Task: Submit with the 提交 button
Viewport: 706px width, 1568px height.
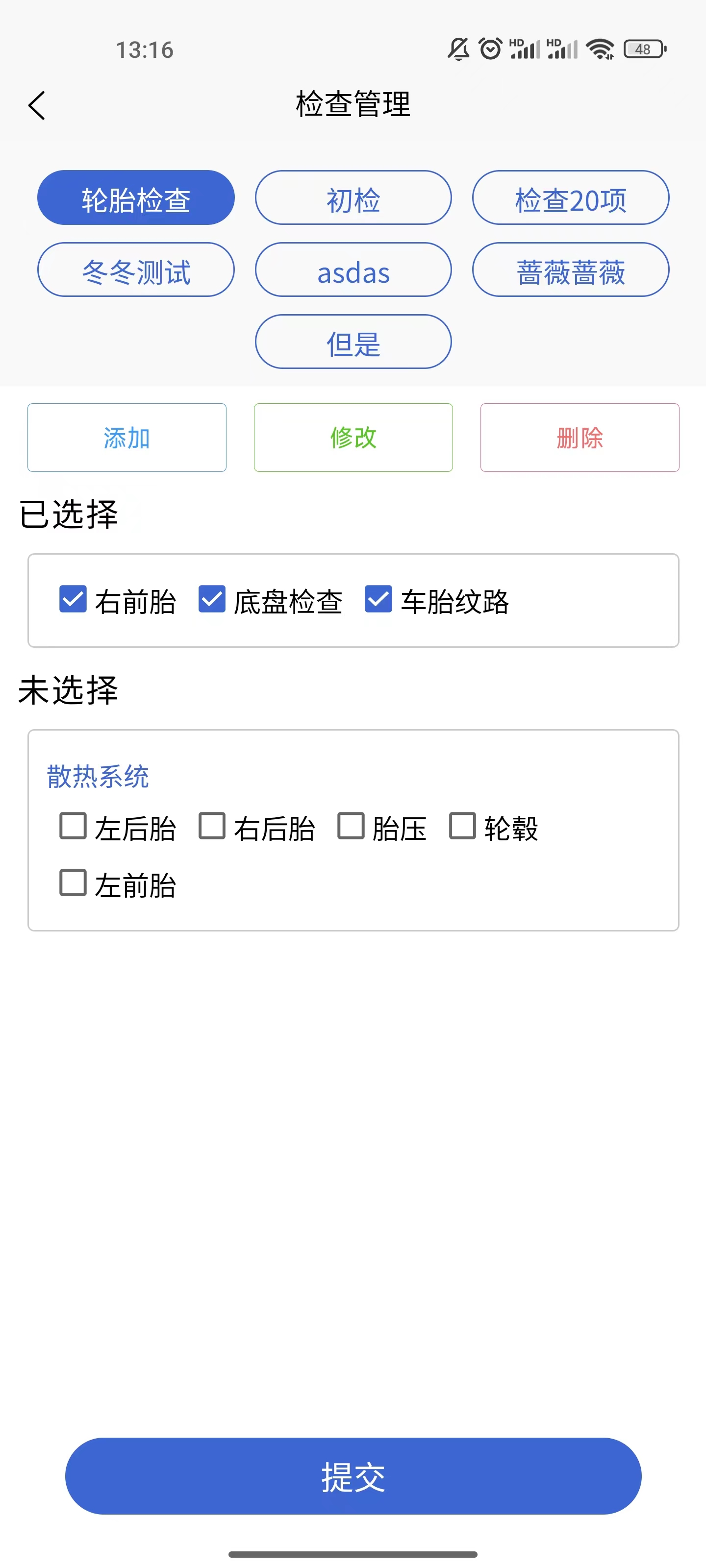Action: coord(353,1475)
